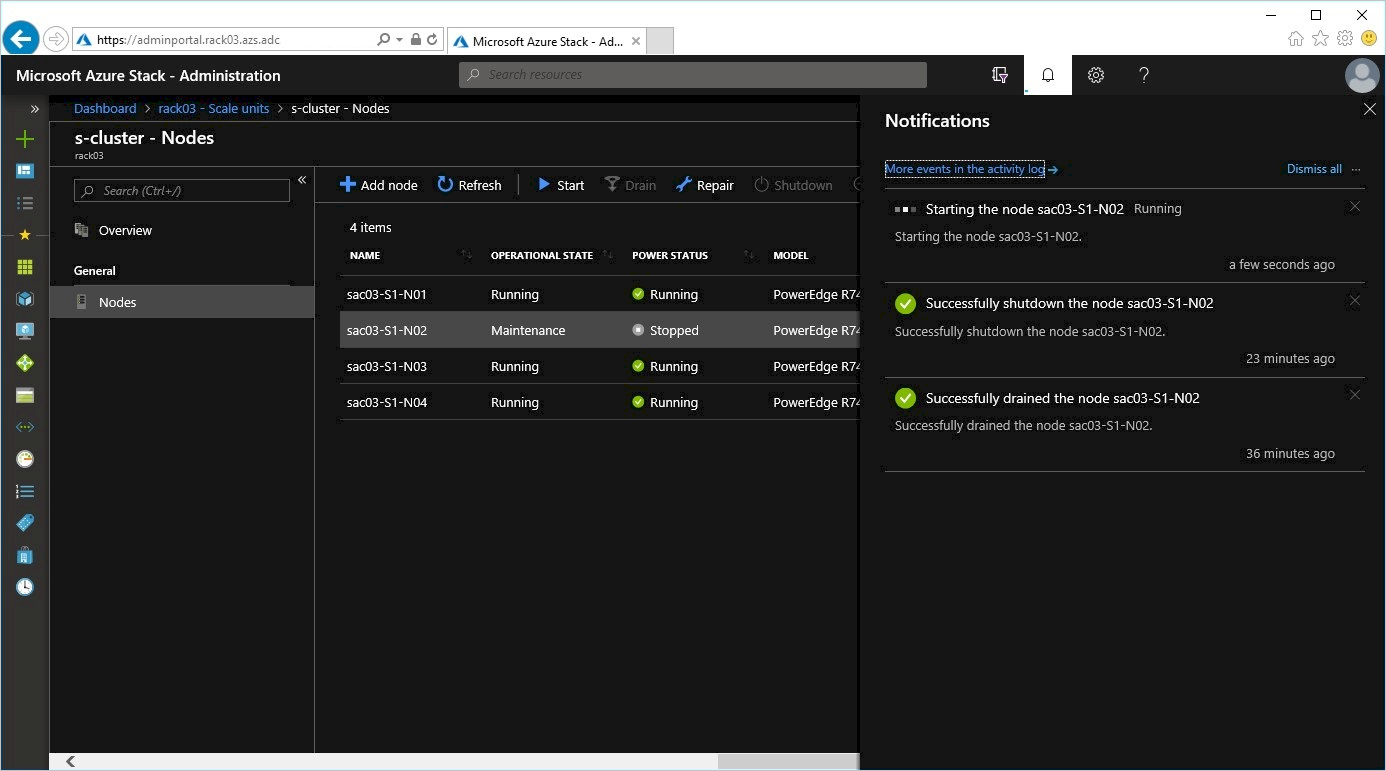Open the virtual networks angle-bracket dots icon
1386x771 pixels.
[x=25, y=427]
